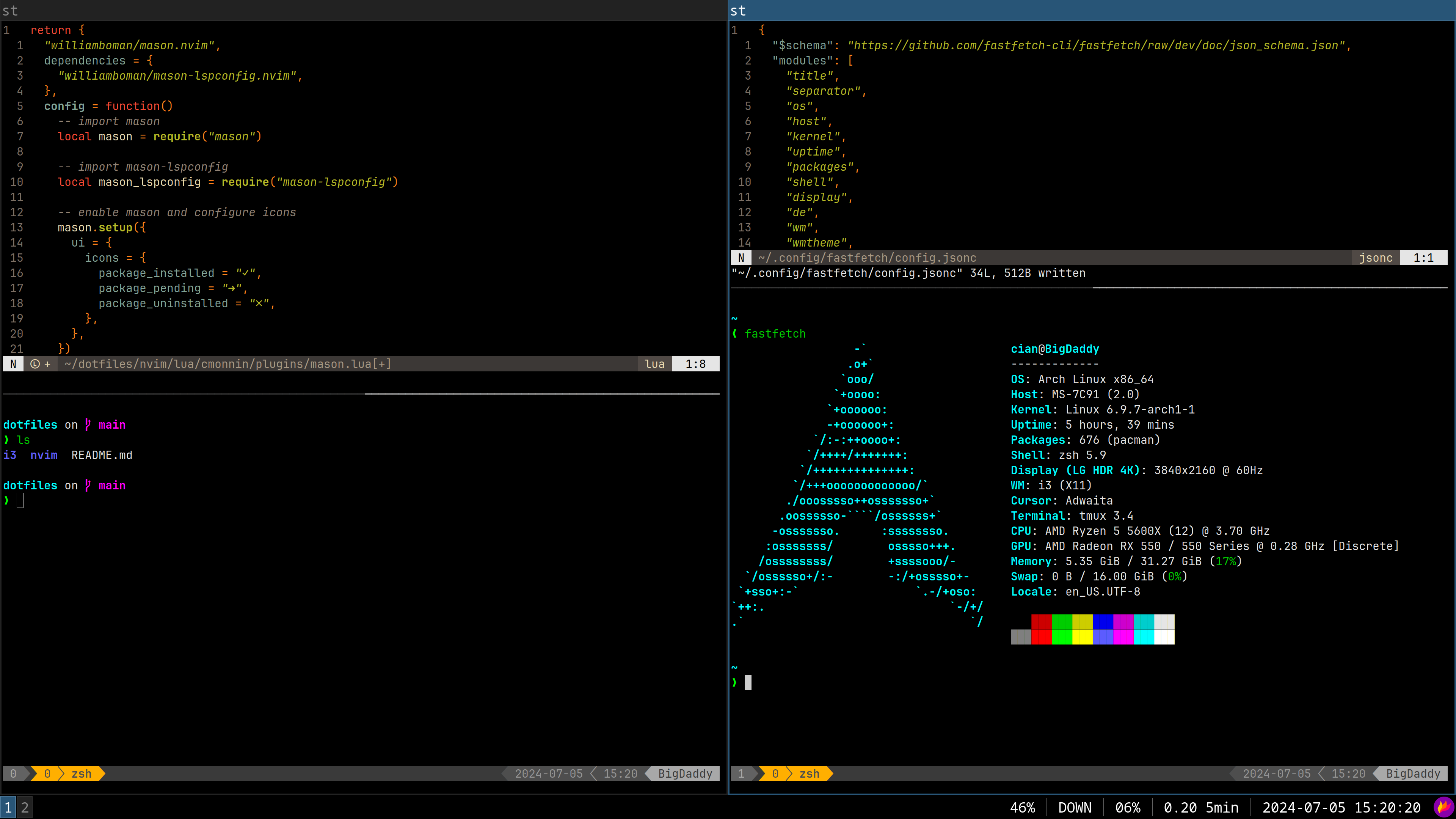Image resolution: width=1456 pixels, height=819 pixels.
Task: Click the Arch Linux ASCII logo in fastfetch output
Action: tap(857, 485)
